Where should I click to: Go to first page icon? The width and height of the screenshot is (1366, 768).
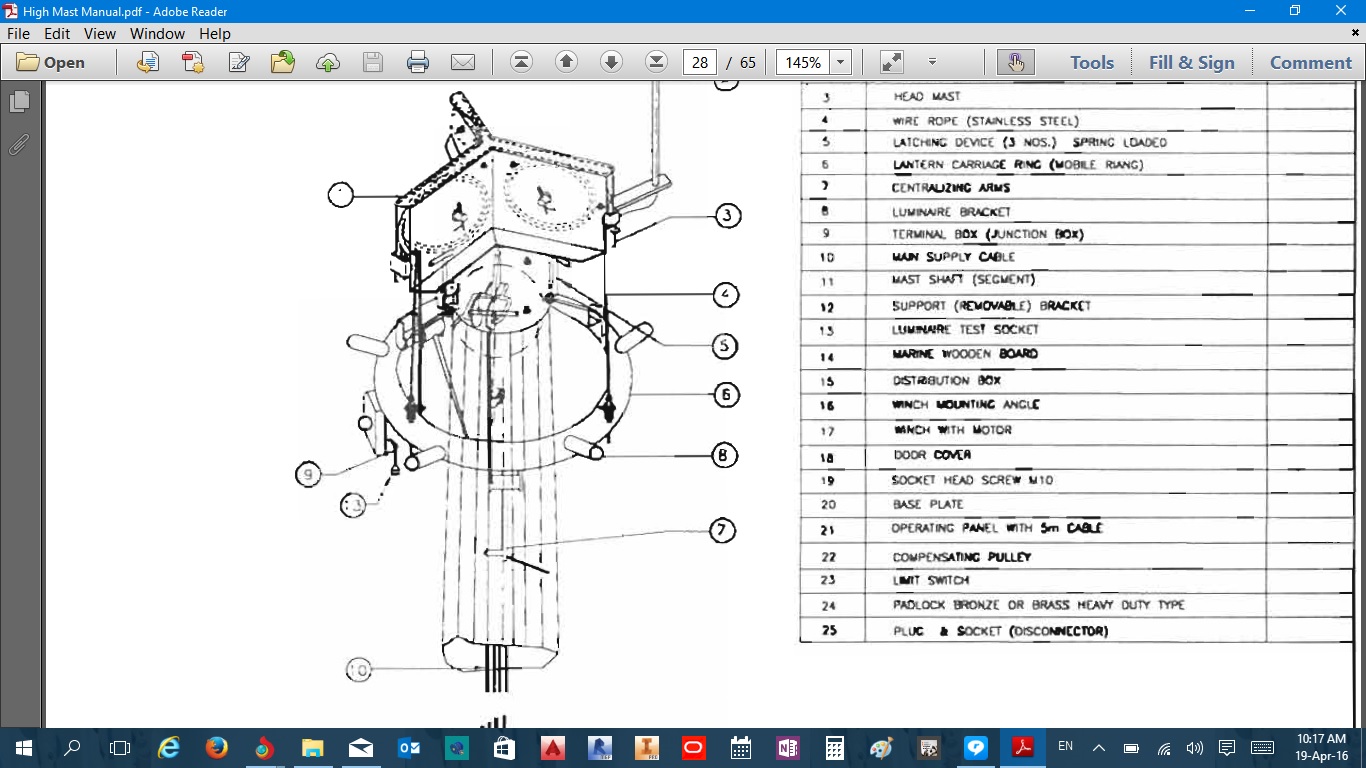pos(521,62)
